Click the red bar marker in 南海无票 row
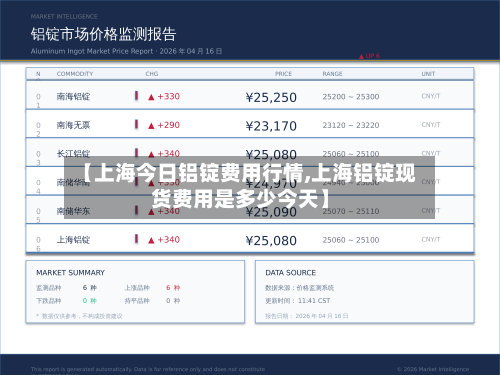The image size is (500, 375). coord(136,124)
